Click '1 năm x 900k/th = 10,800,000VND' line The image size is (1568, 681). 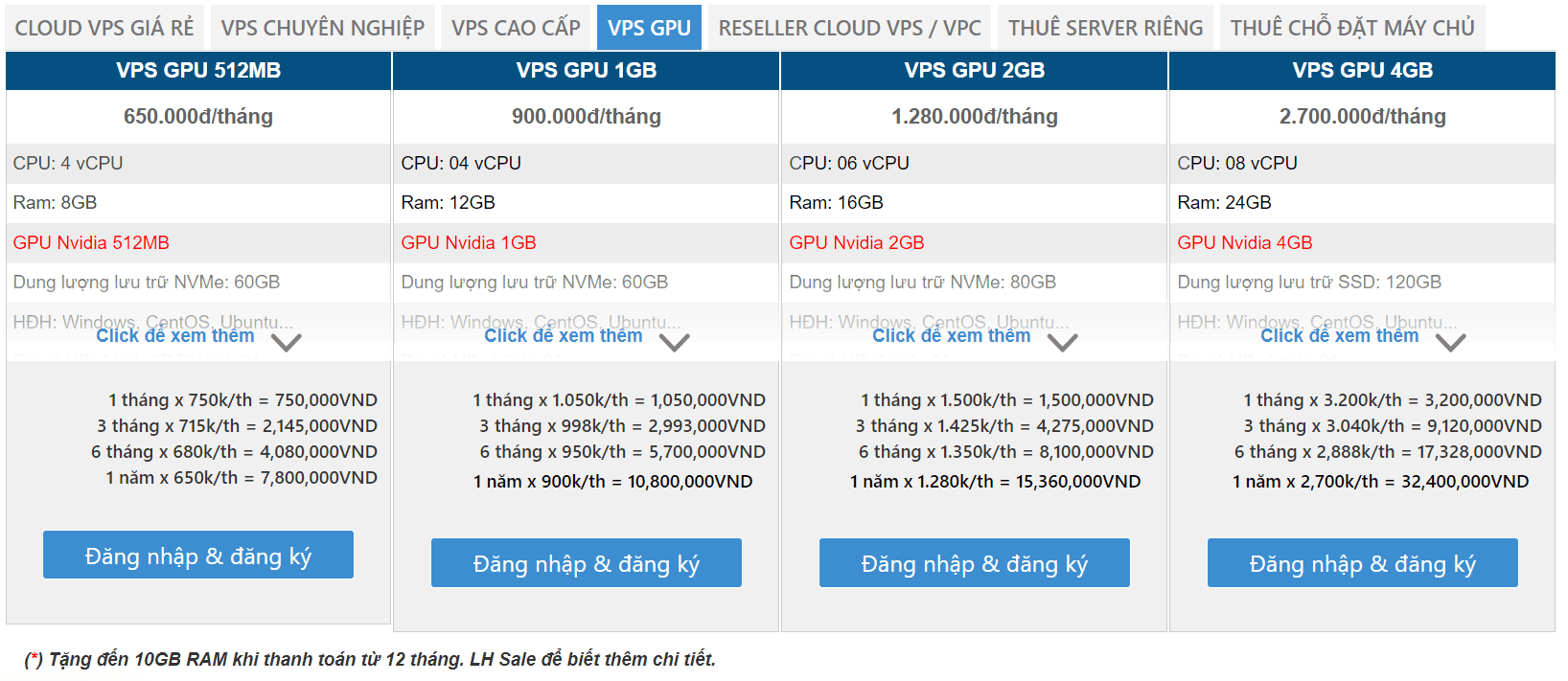coord(613,482)
